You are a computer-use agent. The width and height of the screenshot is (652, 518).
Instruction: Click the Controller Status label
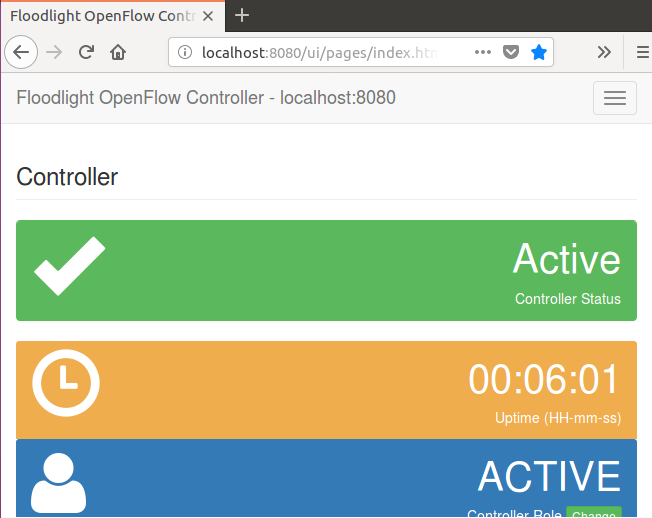coord(568,299)
